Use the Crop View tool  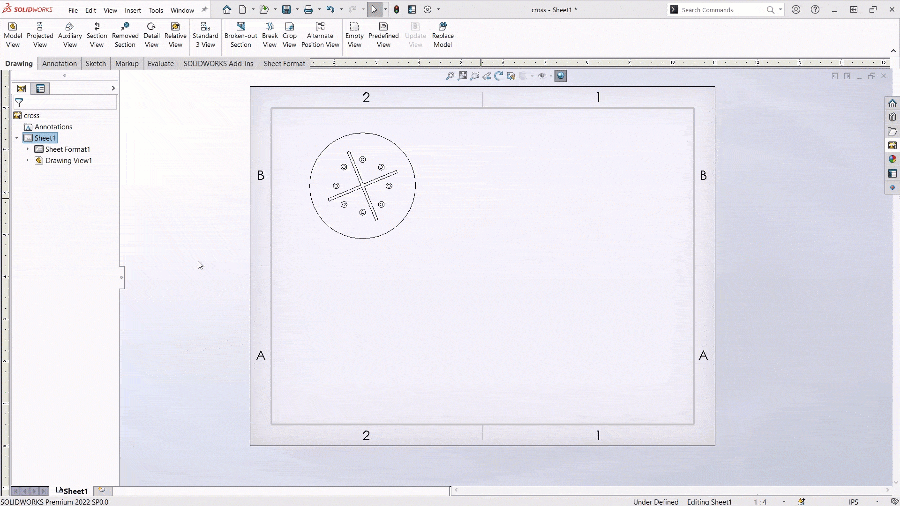[289, 35]
